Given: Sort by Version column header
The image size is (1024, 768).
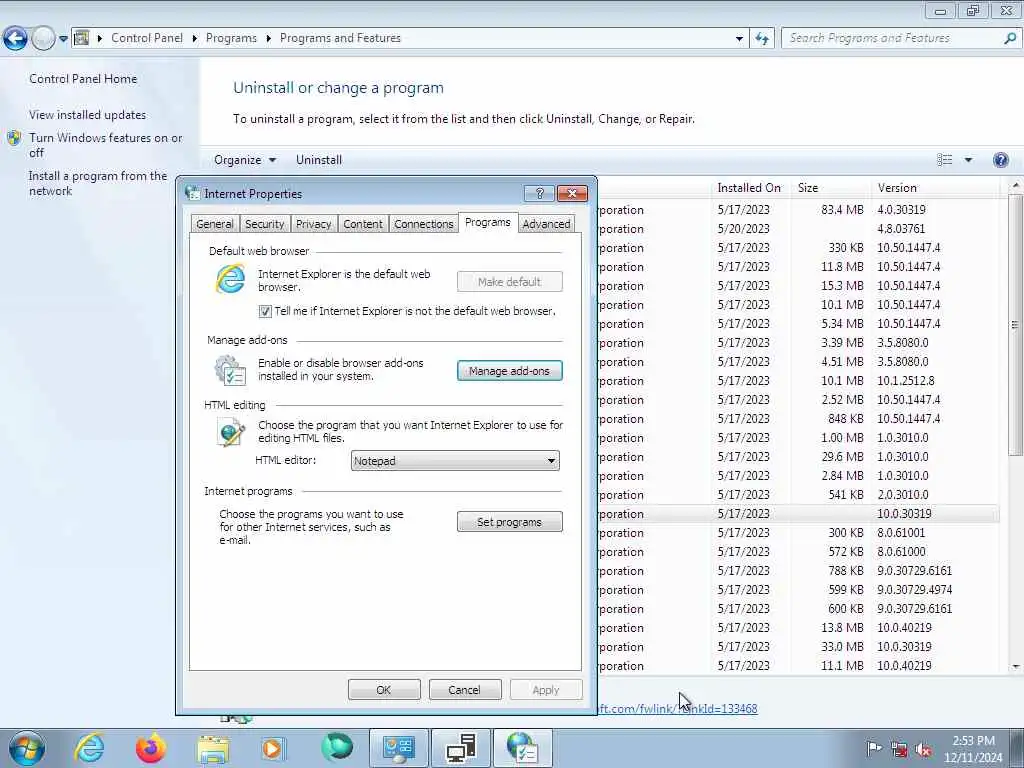Looking at the screenshot, I should tap(935, 188).
